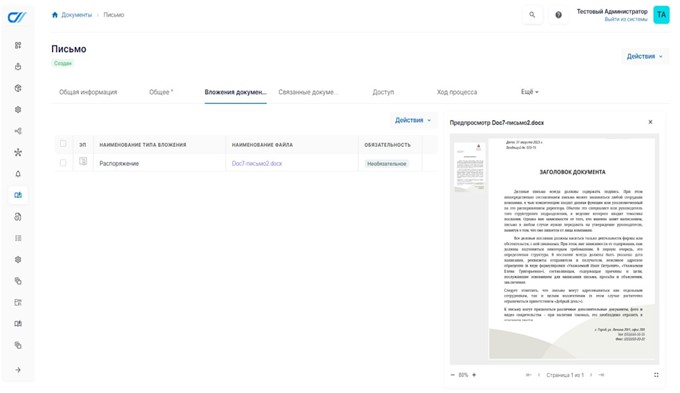Check the Распоряжение row checkbox
Screen dimensions: 680x393
coord(63,163)
